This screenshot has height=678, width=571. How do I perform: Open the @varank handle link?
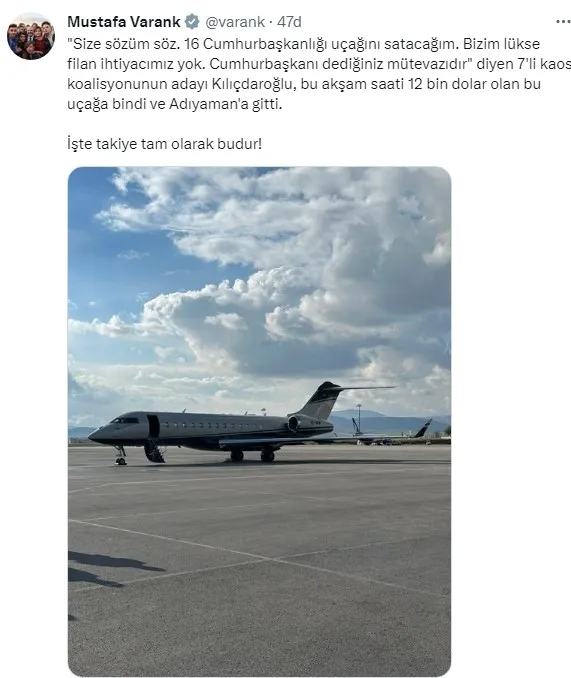[235, 22]
